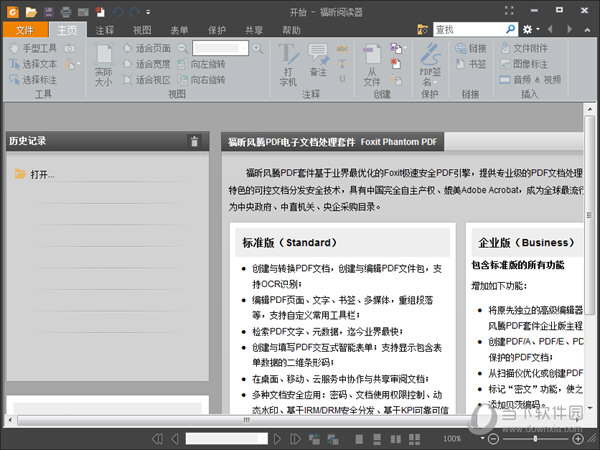Open the page number combo box in status bar

tap(227, 439)
